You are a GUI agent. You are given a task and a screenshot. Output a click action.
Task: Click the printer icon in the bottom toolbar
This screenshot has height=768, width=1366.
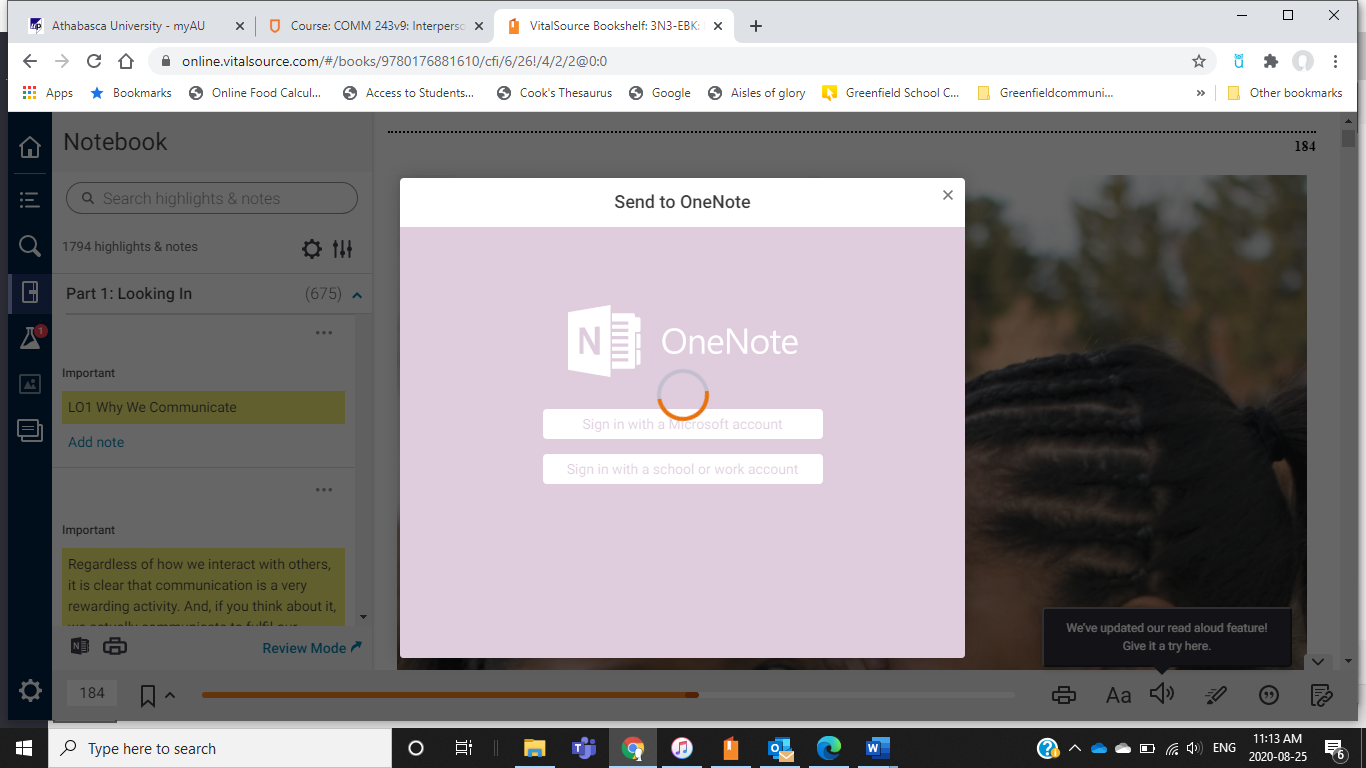(1064, 694)
